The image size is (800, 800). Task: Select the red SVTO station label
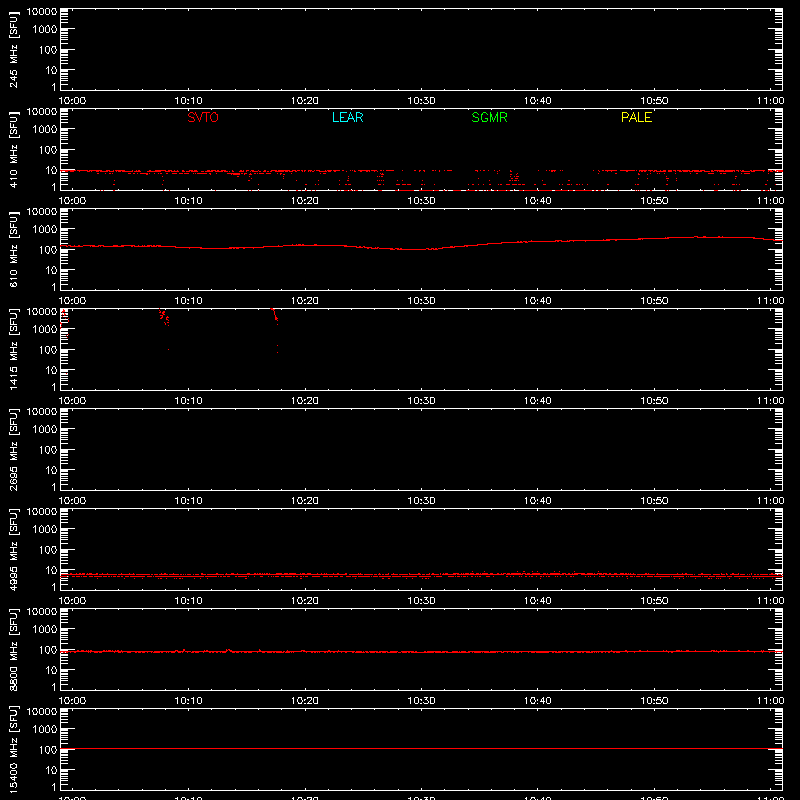pyautogui.click(x=203, y=117)
